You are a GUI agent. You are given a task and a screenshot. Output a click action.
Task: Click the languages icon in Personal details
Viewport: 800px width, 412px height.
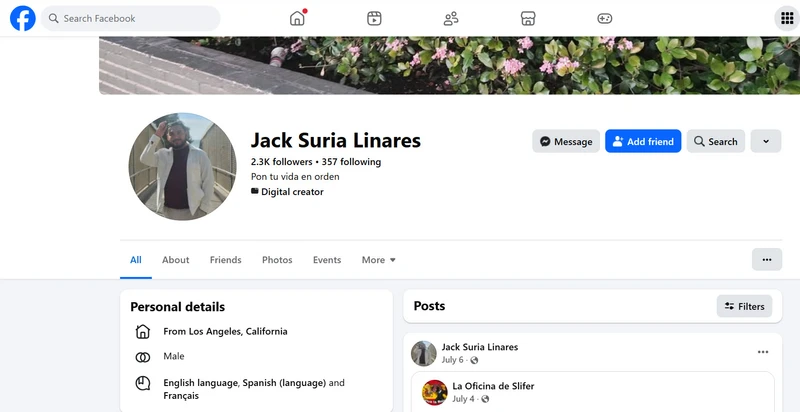143,383
